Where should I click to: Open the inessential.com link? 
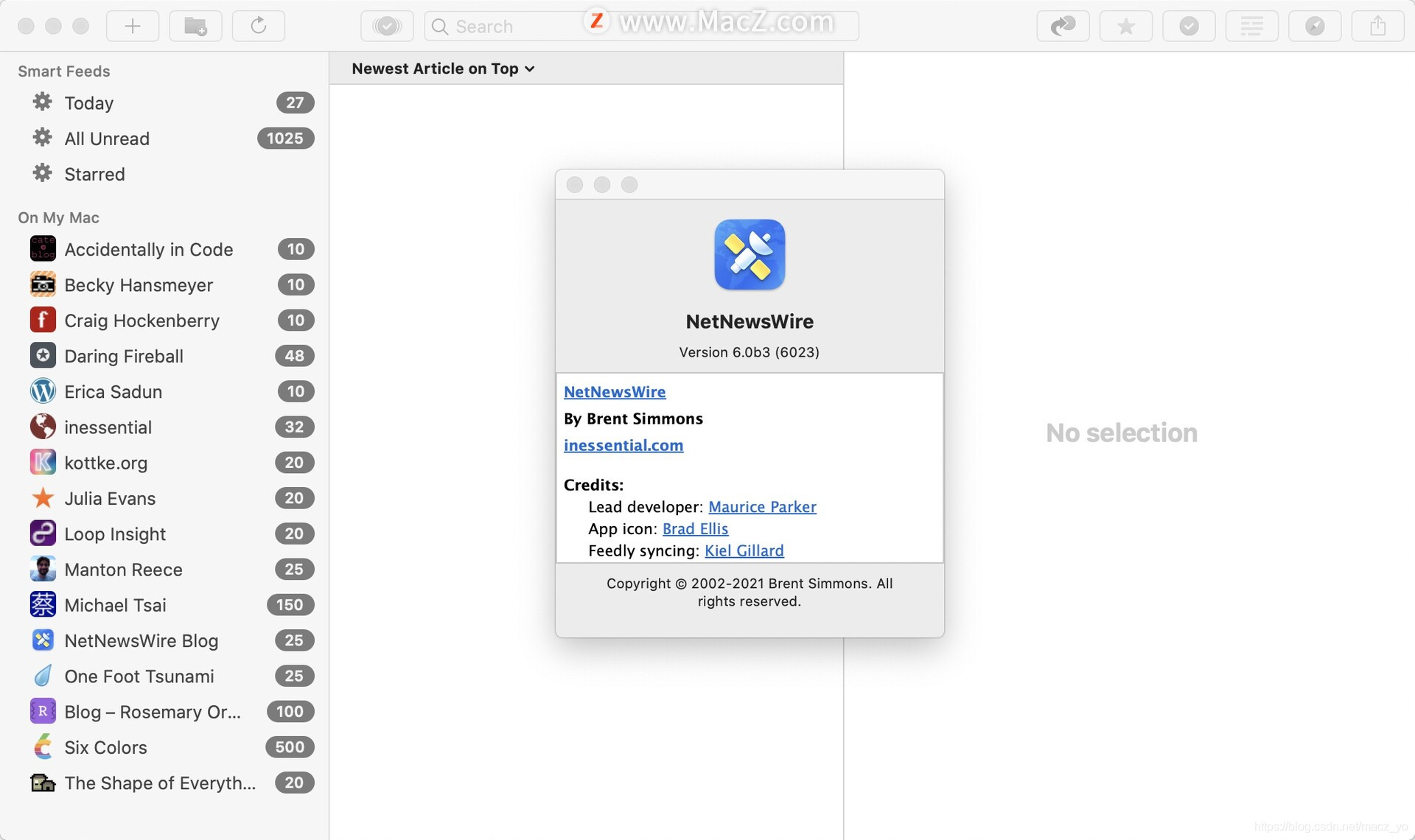point(623,445)
